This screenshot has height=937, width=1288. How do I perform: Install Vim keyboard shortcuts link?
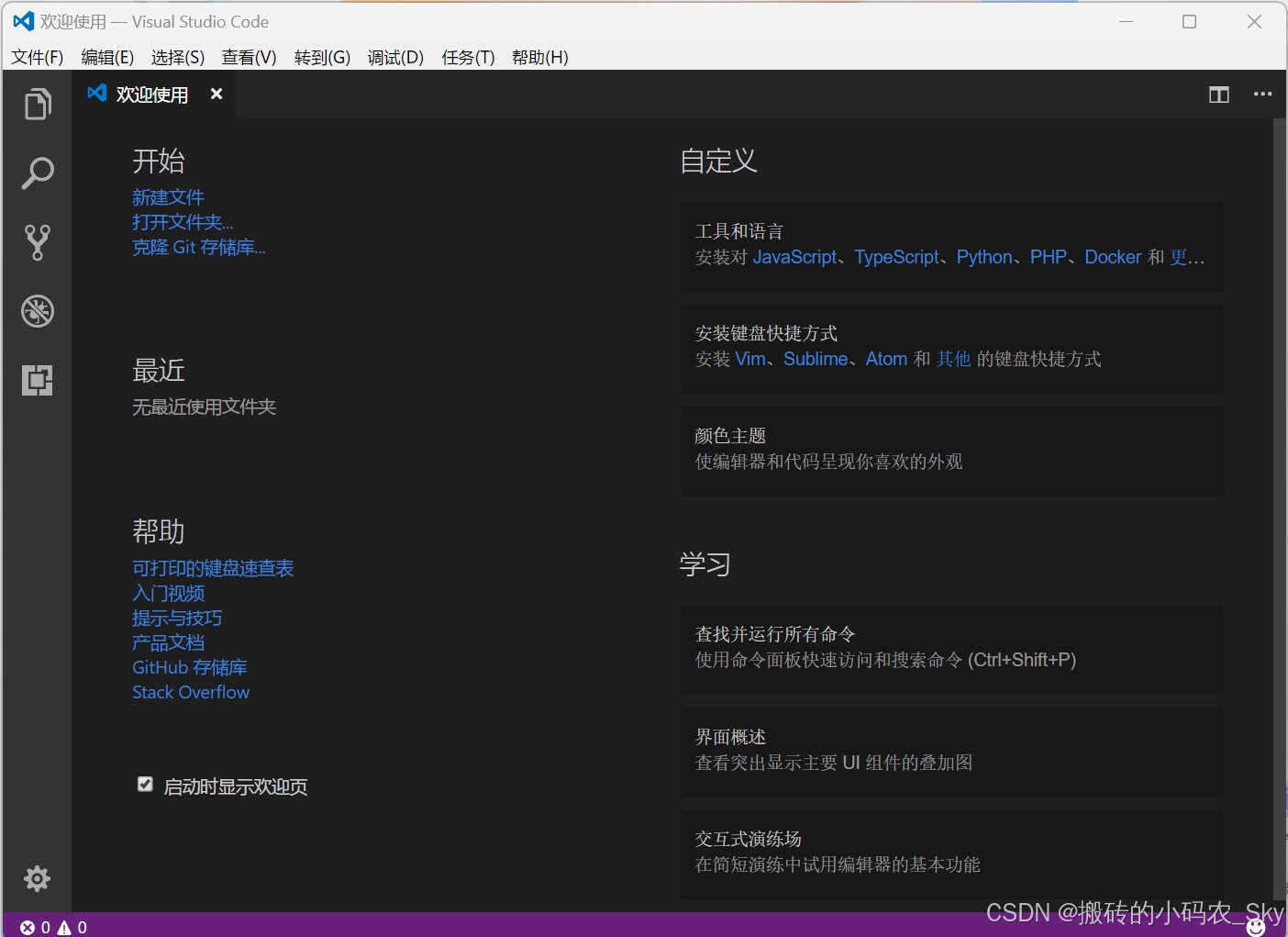point(749,359)
